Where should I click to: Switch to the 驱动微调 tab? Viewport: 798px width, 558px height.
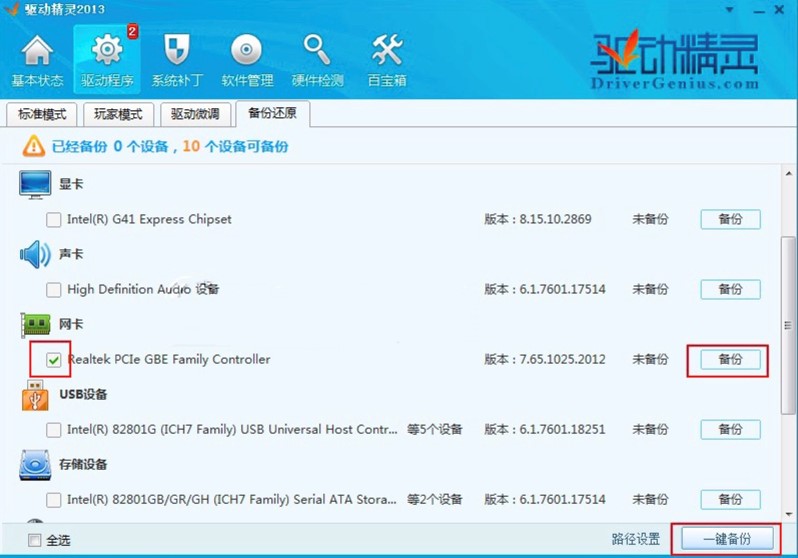[195, 114]
